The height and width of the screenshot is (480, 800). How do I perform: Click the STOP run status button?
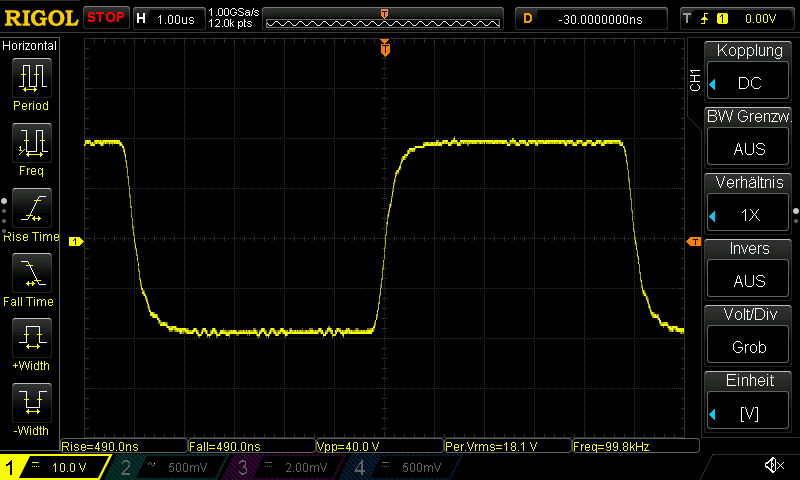pos(106,18)
